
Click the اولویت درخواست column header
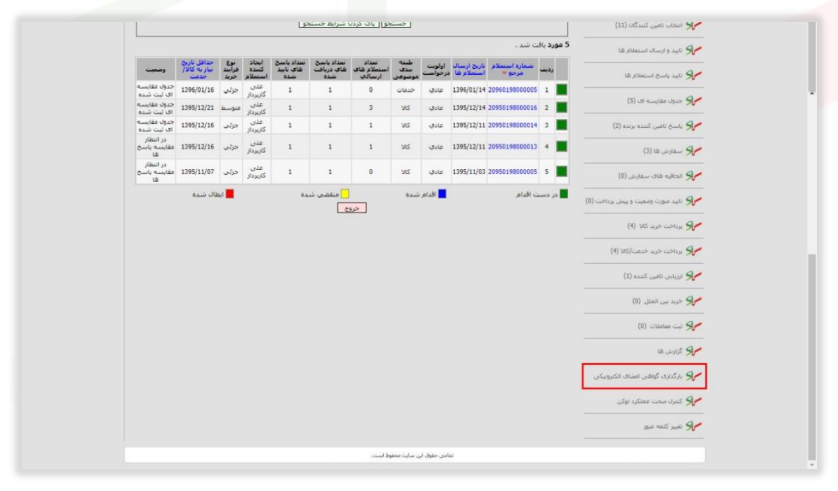436,69
